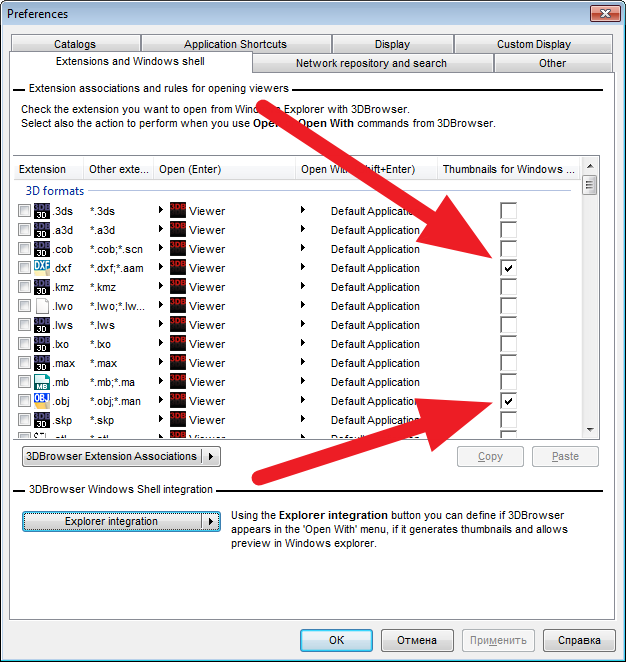
Task: Enable Windows thumbnails for .kmz
Action: click(508, 287)
